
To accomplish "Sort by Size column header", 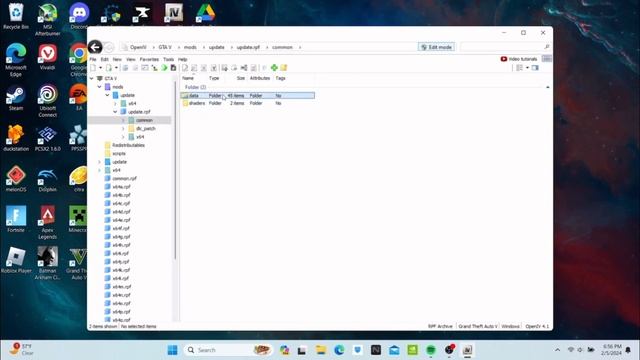I will click(x=241, y=78).
